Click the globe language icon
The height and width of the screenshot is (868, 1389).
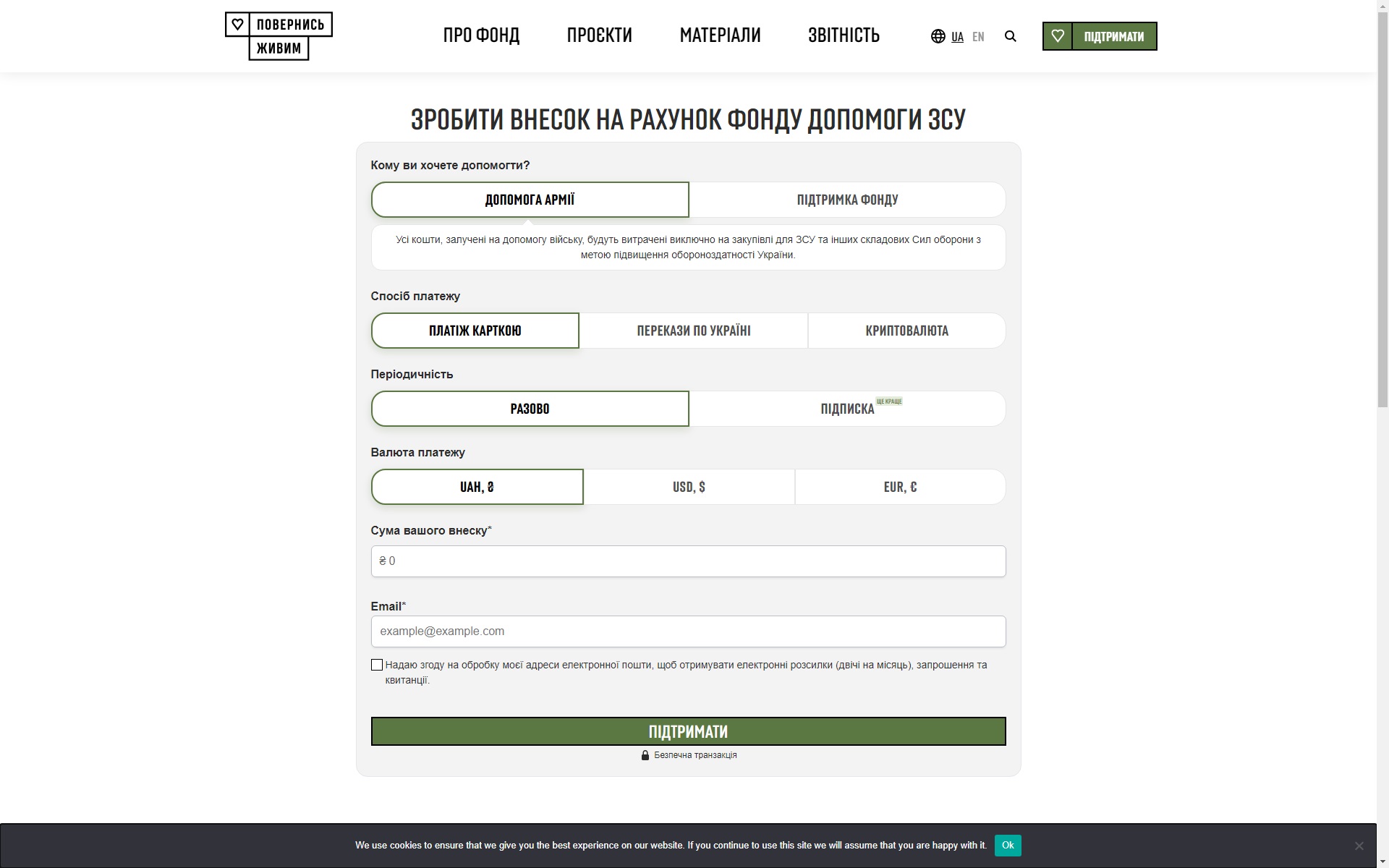point(938,36)
